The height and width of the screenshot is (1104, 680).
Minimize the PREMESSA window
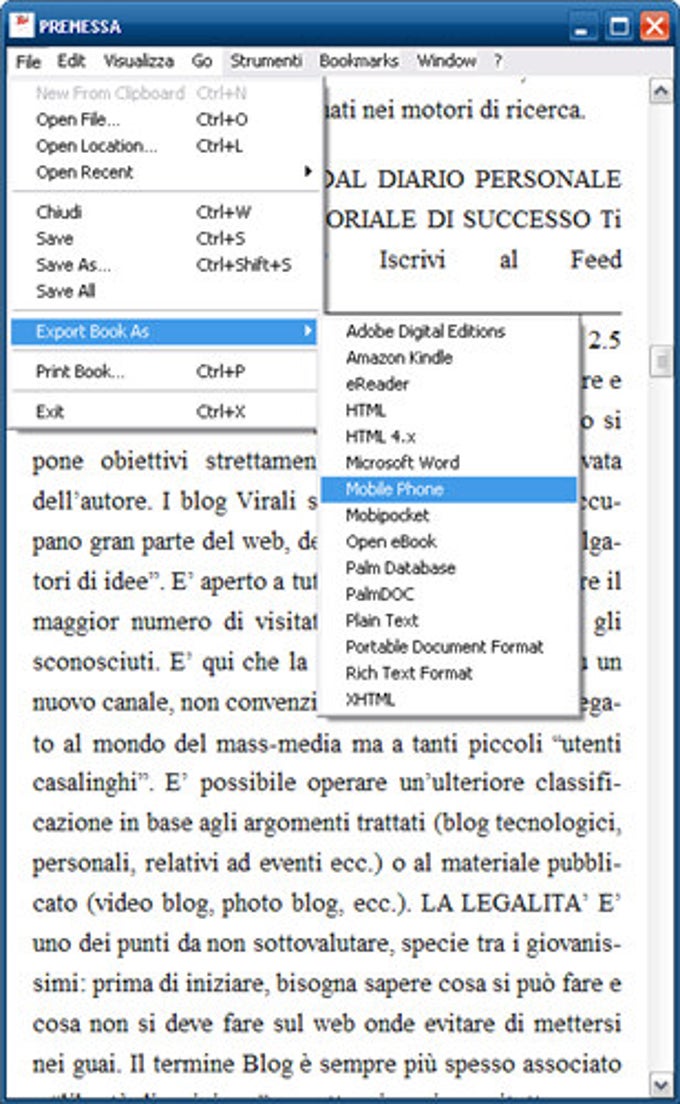581,27
